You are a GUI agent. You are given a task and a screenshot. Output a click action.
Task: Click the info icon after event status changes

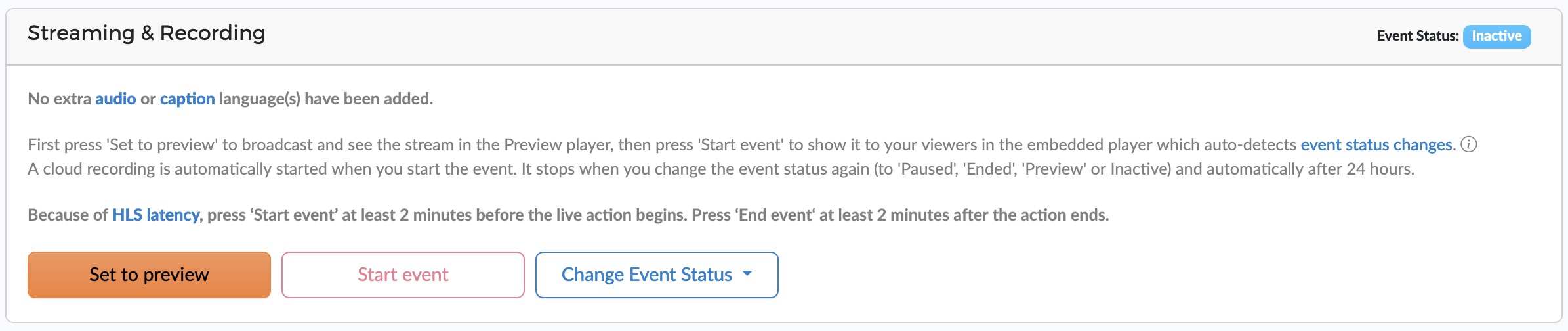(1469, 144)
